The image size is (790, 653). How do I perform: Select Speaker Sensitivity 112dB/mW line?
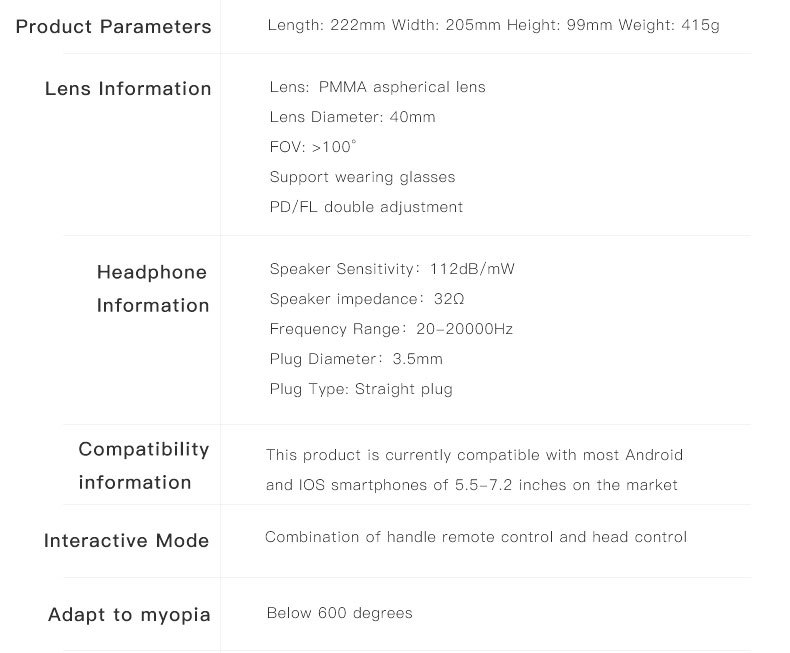(392, 269)
